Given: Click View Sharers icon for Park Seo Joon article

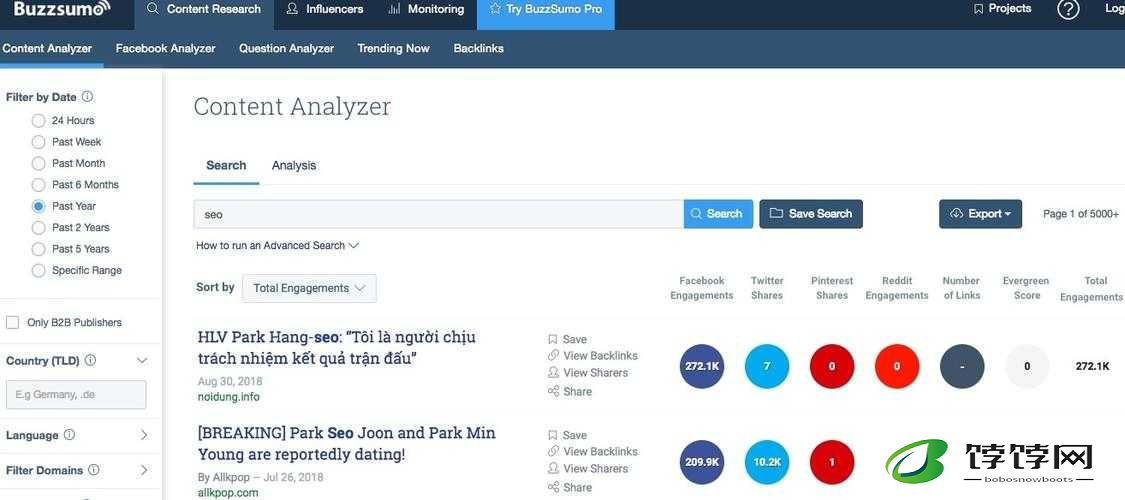Looking at the screenshot, I should tap(553, 468).
